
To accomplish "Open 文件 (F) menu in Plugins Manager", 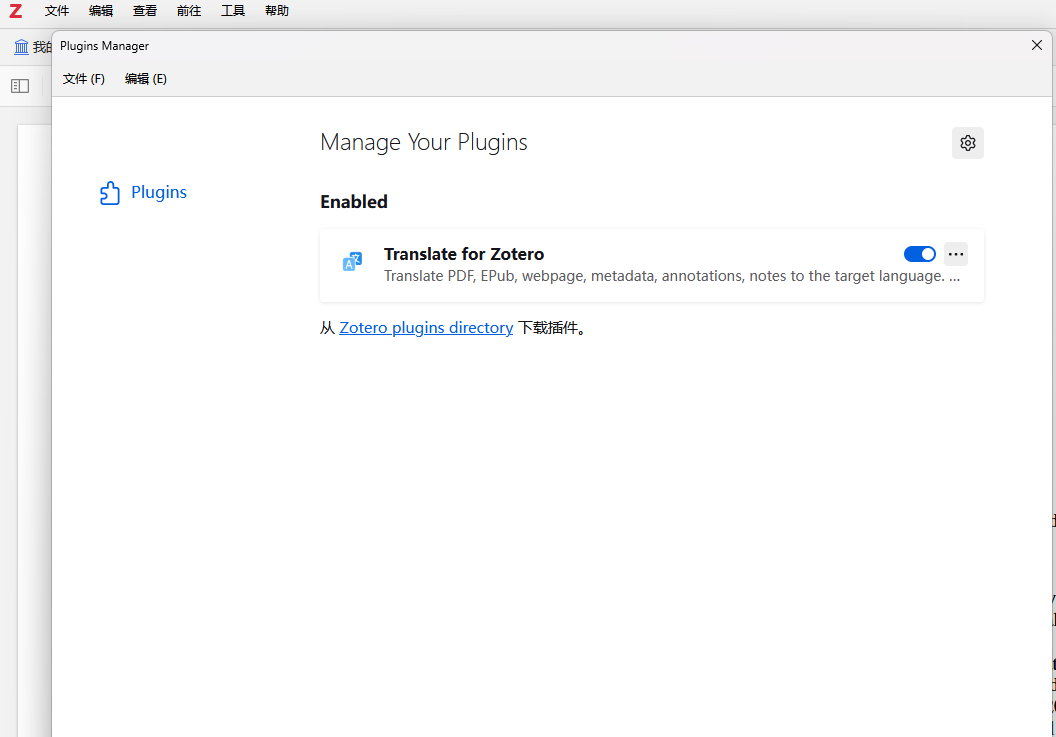I will 84,79.
